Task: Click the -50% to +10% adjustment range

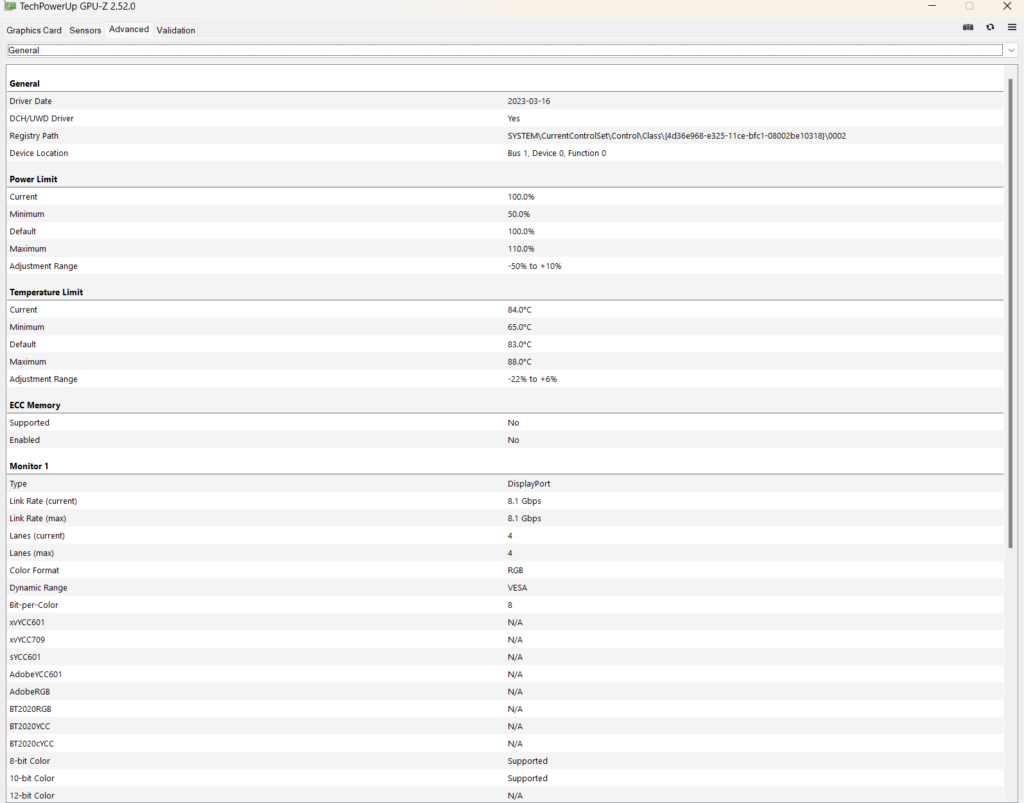Action: coord(535,266)
